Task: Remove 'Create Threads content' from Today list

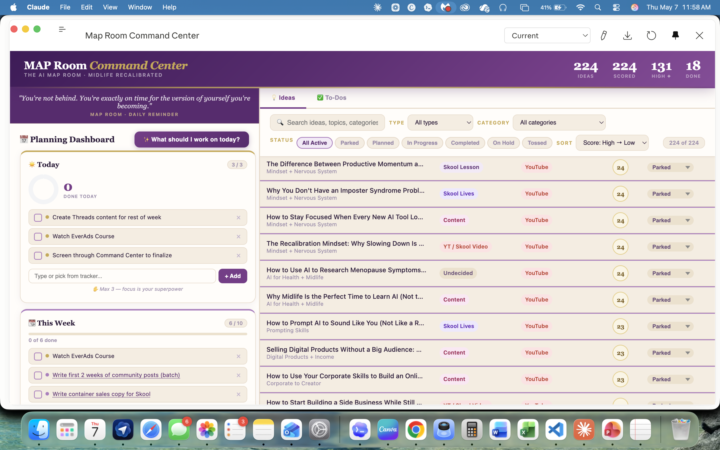Action: [x=238, y=218]
